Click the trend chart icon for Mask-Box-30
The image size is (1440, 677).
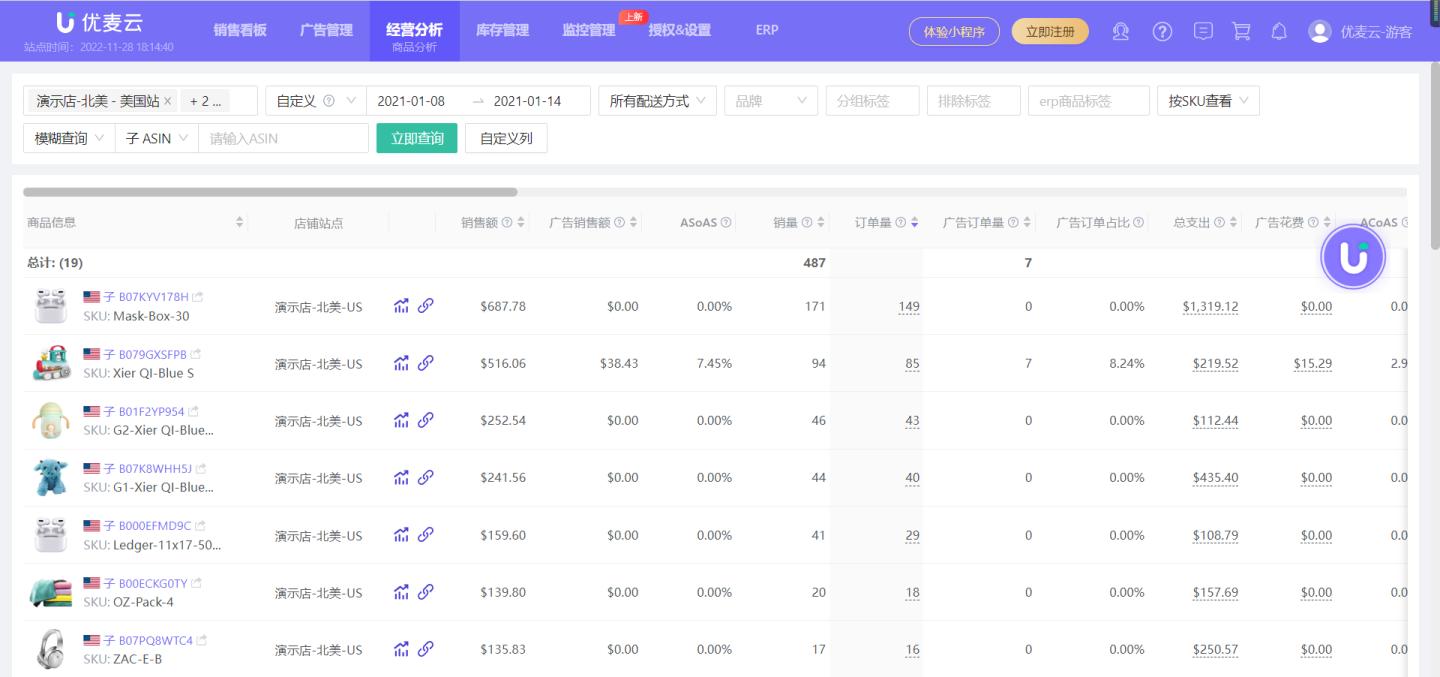(401, 306)
